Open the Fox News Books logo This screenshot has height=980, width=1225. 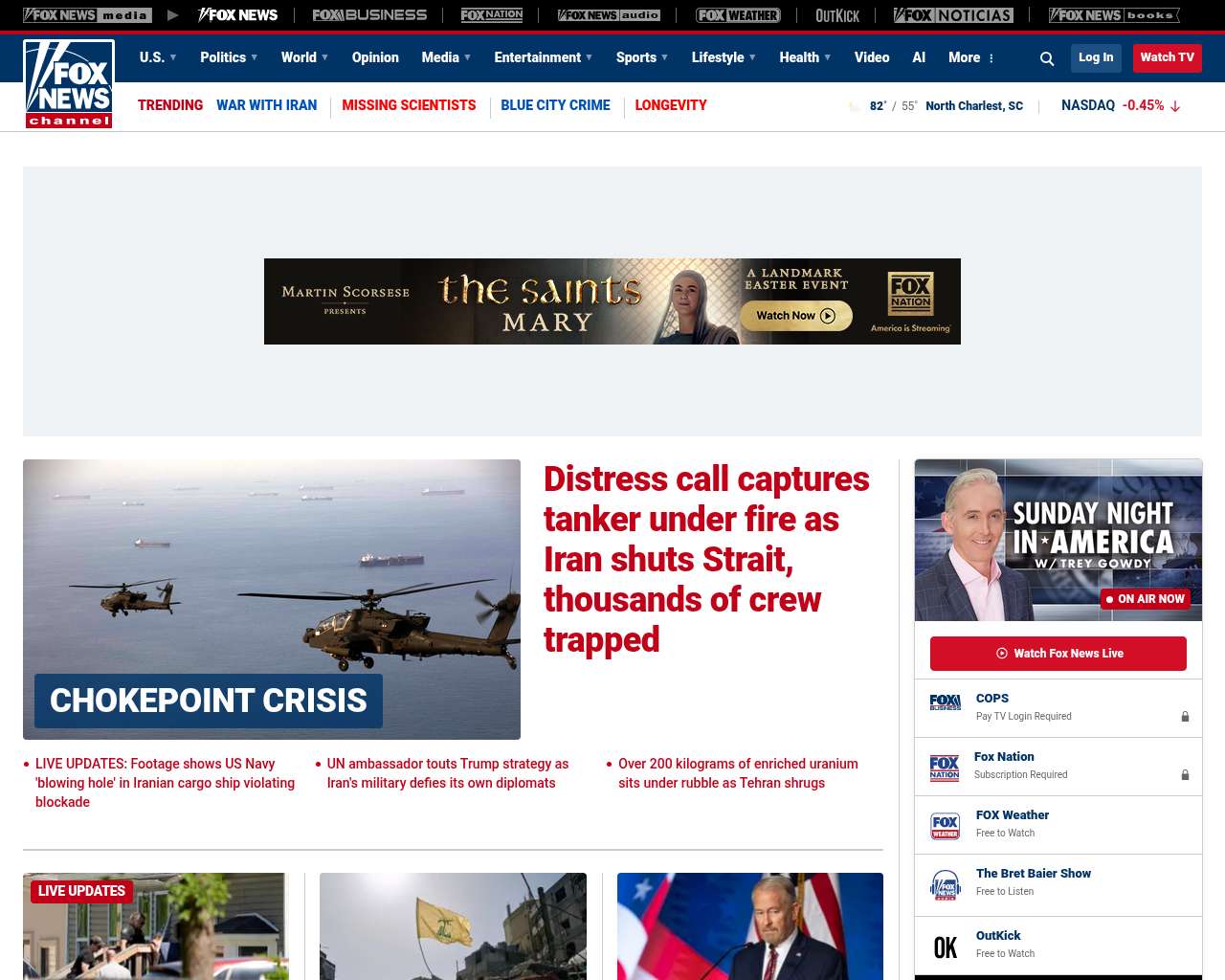(x=1114, y=15)
